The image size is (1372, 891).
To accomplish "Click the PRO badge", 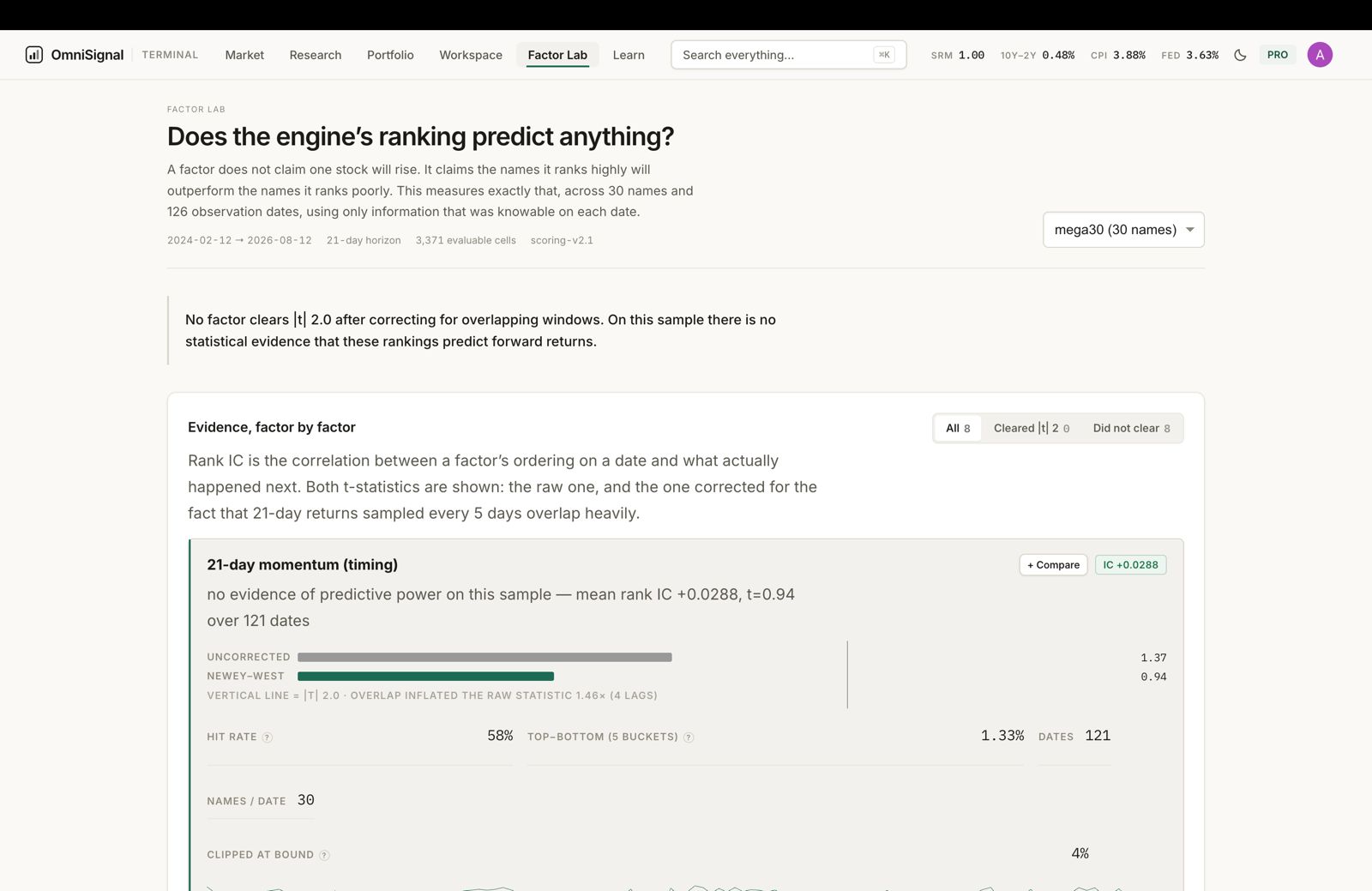I will click(x=1278, y=55).
